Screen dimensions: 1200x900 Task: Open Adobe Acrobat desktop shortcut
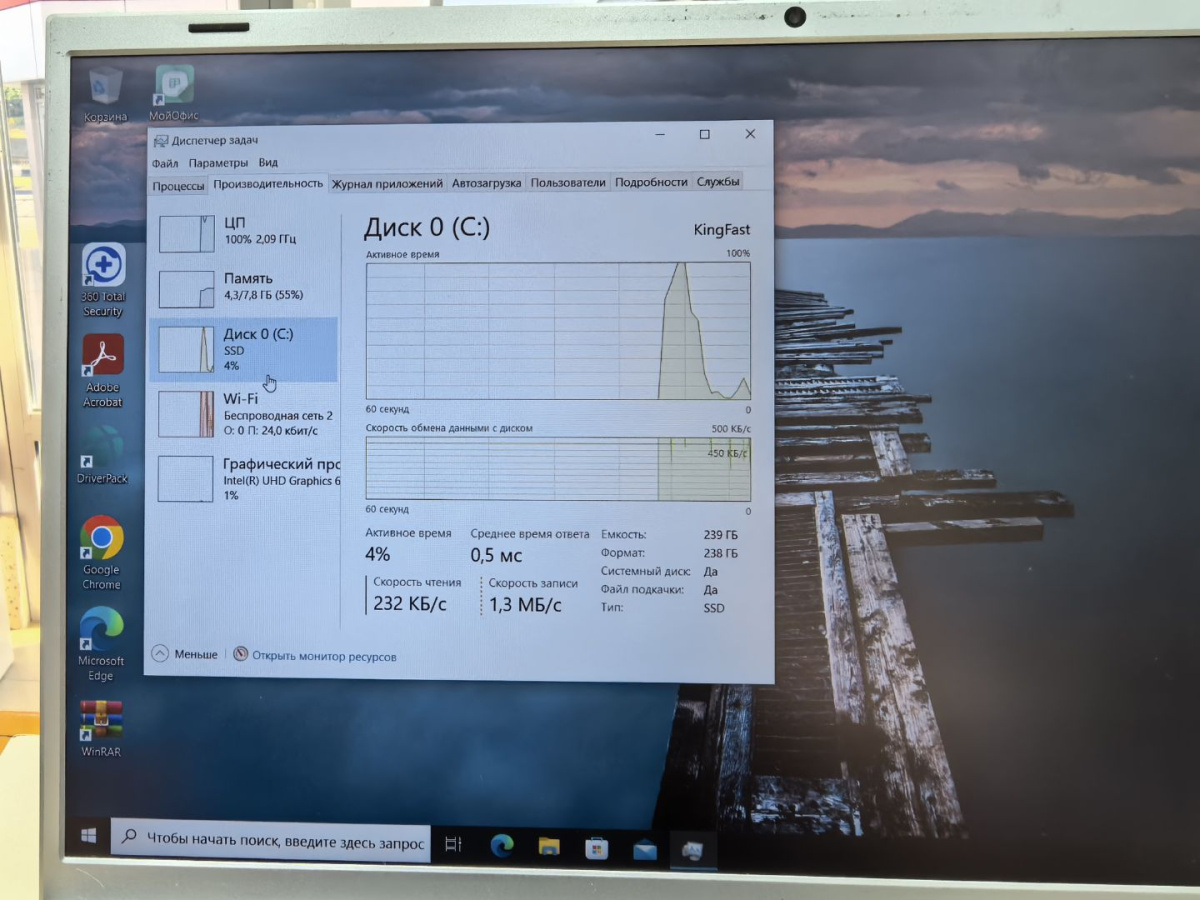(x=103, y=371)
